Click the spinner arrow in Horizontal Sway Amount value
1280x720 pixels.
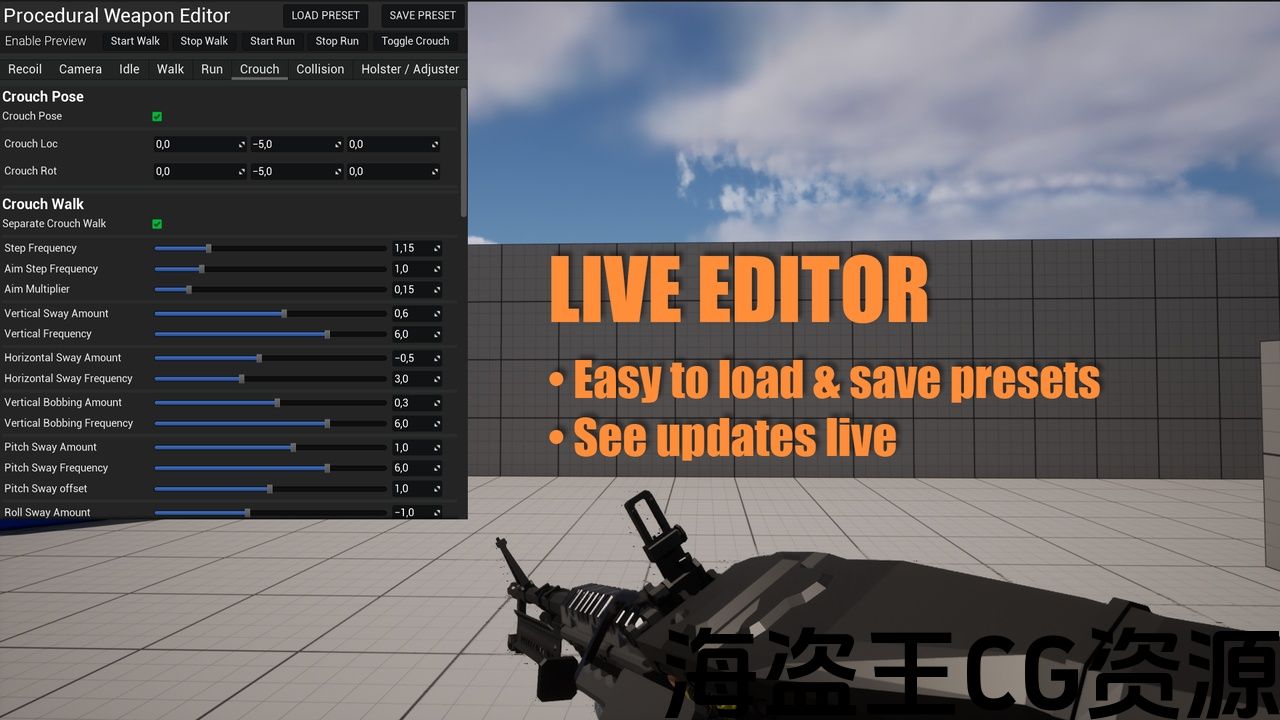(436, 358)
